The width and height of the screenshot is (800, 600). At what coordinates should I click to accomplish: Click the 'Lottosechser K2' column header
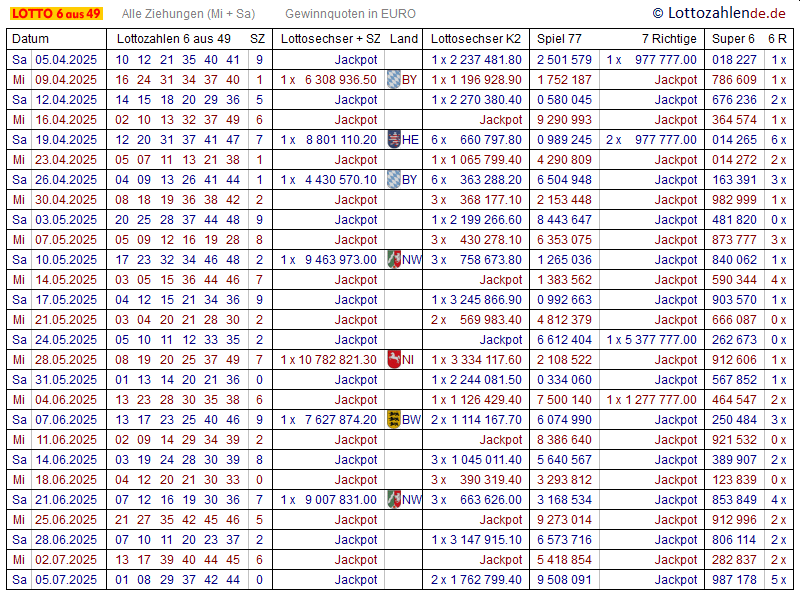tap(476, 39)
